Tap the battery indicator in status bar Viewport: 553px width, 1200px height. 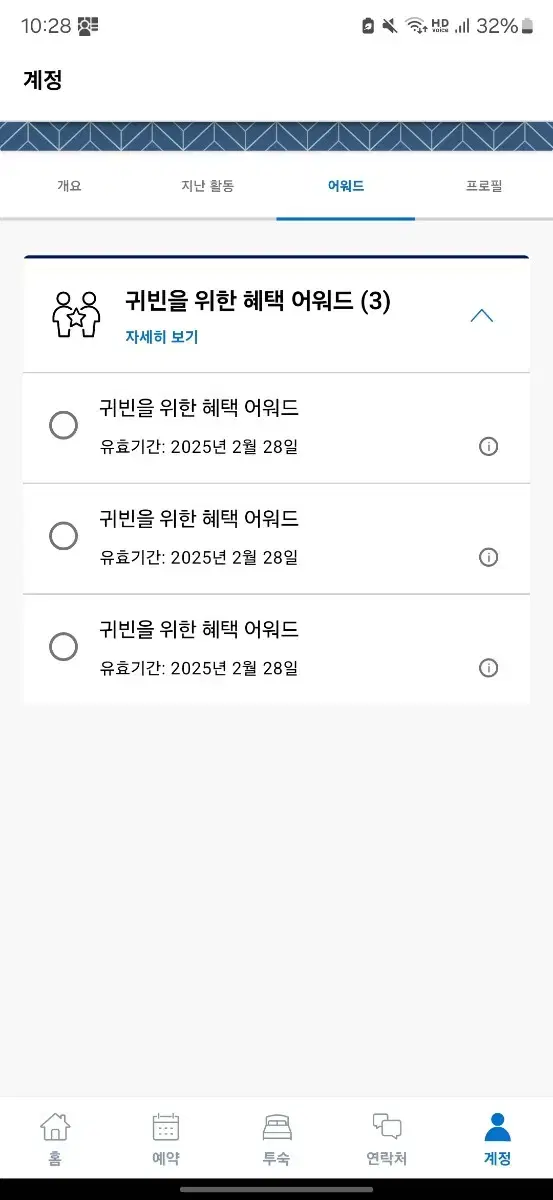pos(528,27)
